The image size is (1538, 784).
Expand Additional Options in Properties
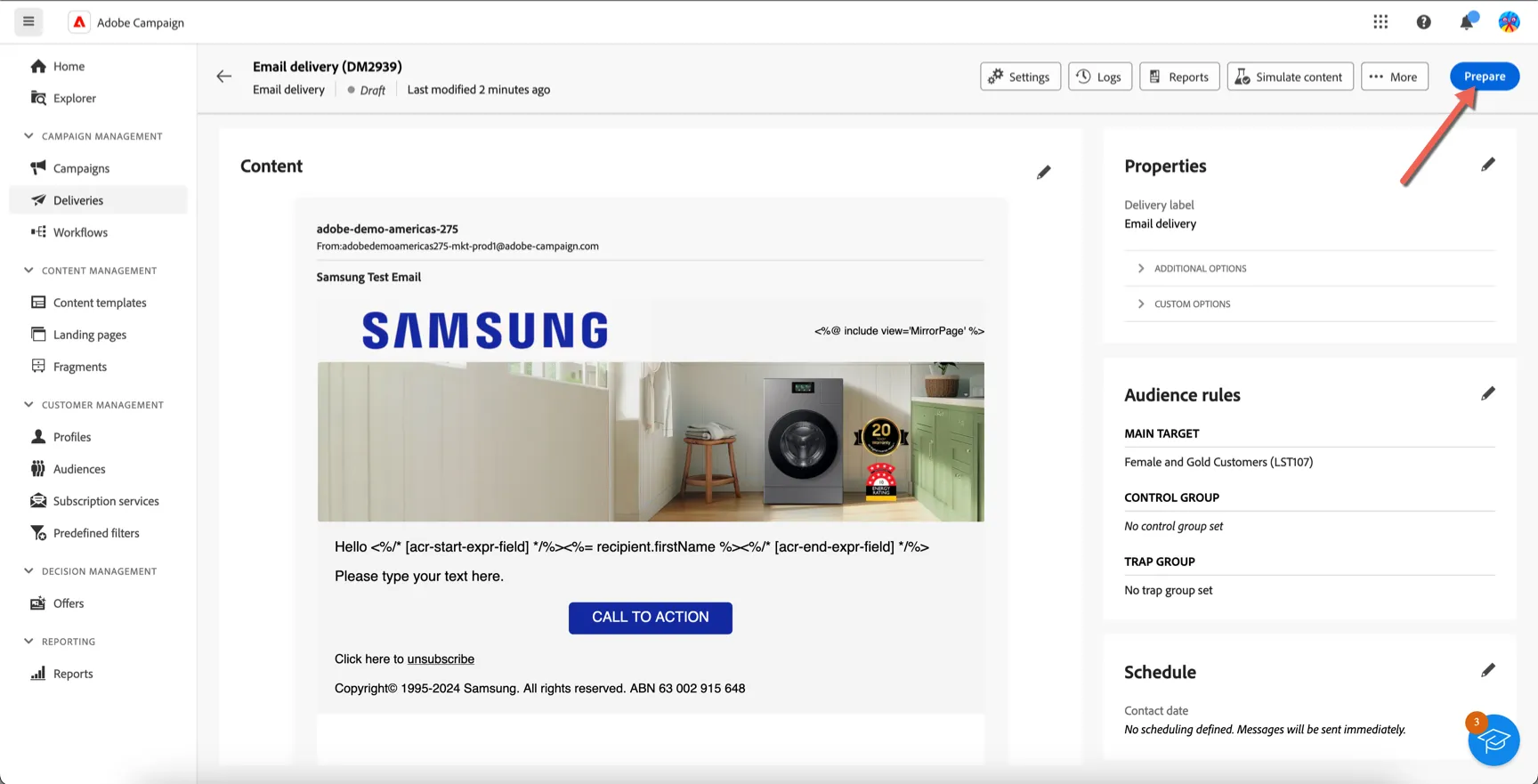1310,269
